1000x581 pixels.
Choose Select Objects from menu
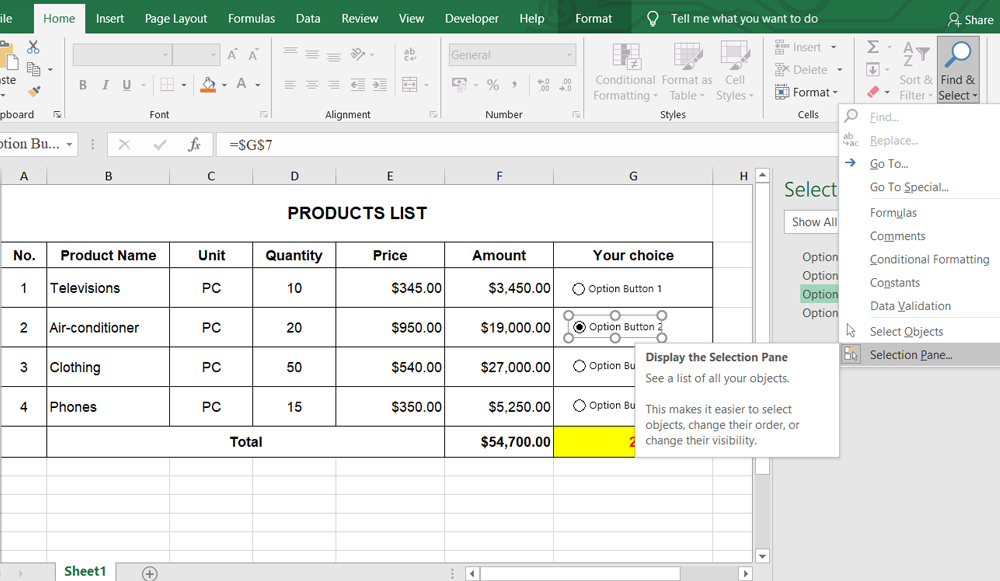click(x=920, y=331)
